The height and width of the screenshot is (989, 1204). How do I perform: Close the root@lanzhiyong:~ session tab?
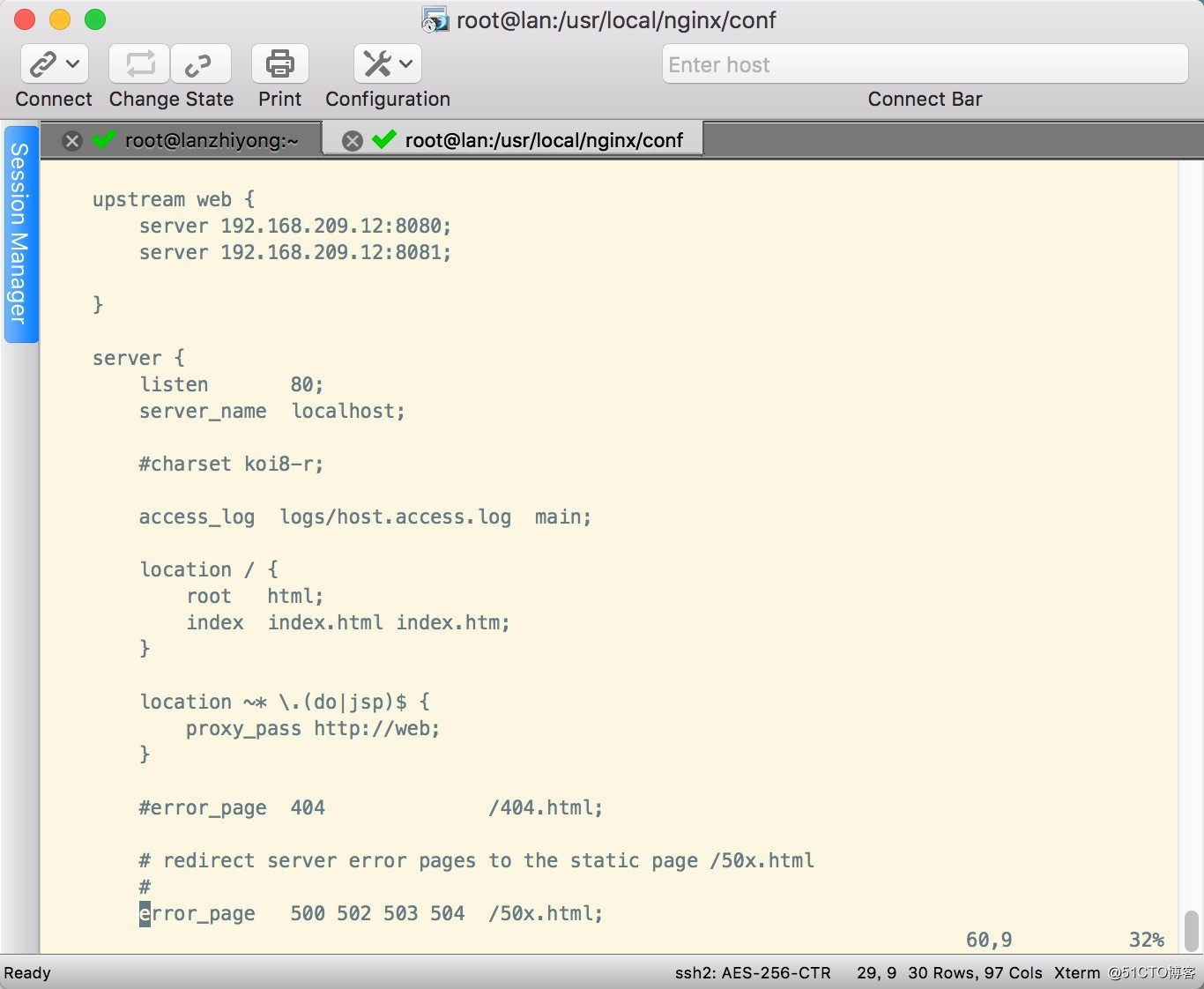(x=71, y=140)
